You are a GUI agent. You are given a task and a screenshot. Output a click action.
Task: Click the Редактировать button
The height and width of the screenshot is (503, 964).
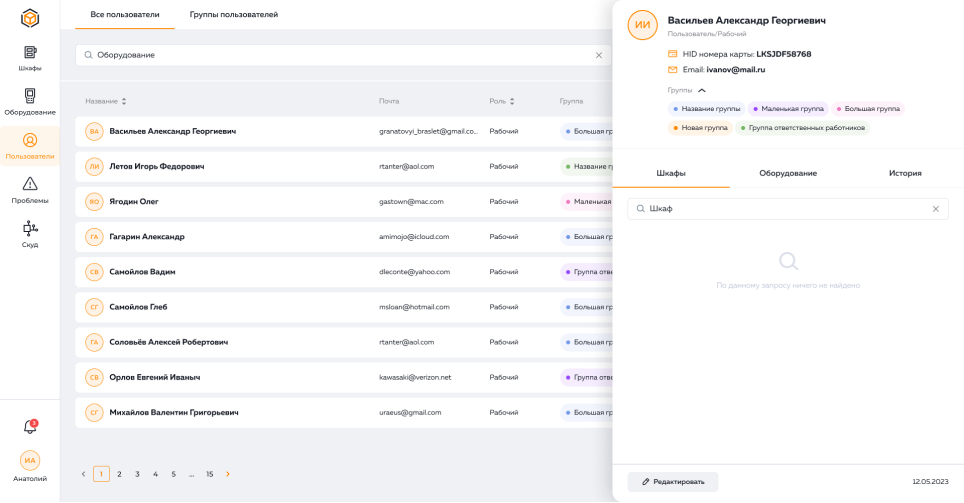[672, 482]
